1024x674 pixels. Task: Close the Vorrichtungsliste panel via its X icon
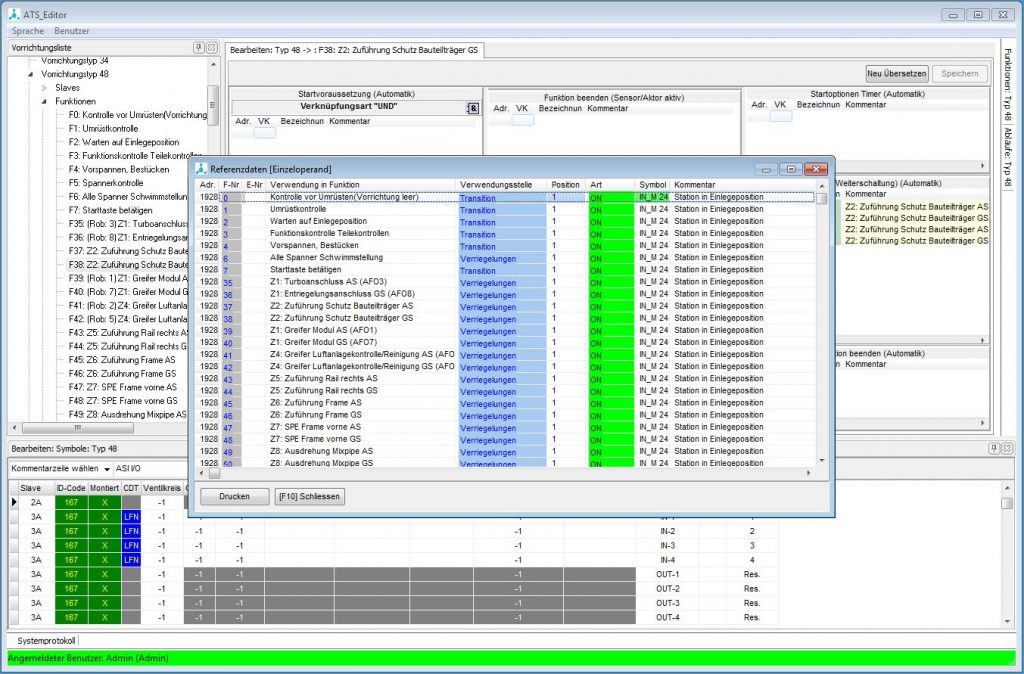pyautogui.click(x=210, y=47)
